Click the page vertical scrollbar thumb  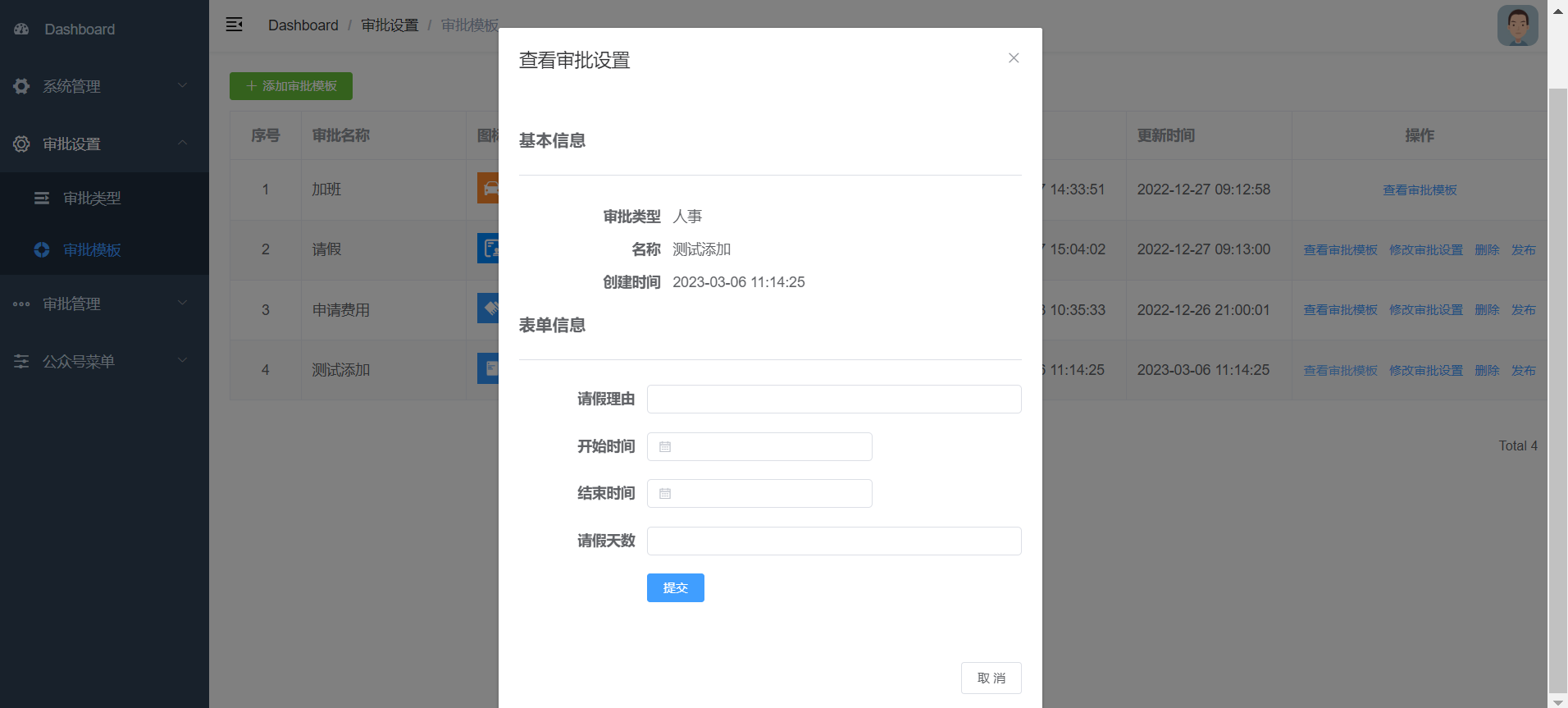click(x=1557, y=390)
